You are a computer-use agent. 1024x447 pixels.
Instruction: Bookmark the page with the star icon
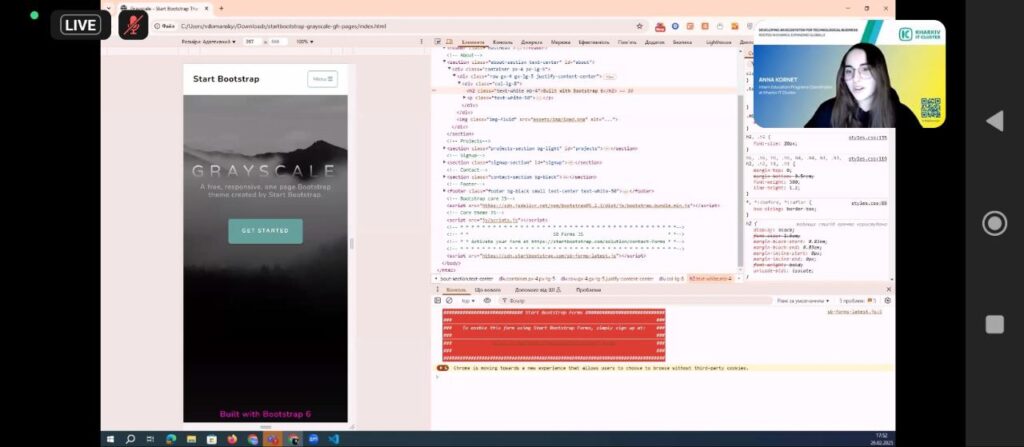coord(639,26)
